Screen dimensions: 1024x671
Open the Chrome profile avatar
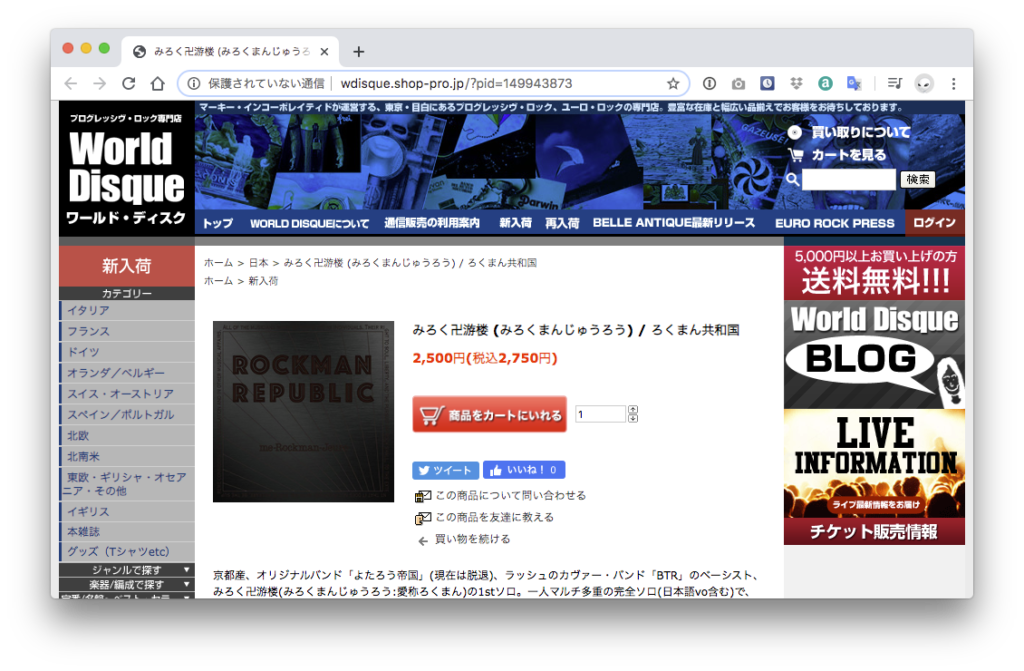[924, 84]
